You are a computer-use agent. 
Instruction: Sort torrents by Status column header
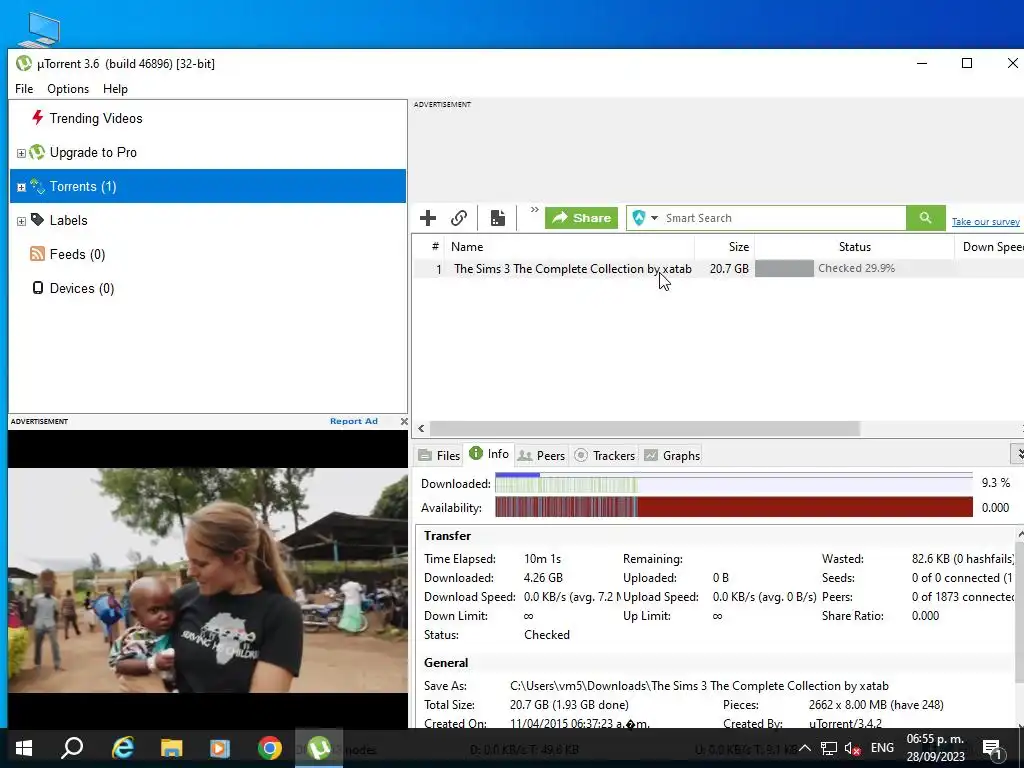[854, 247]
